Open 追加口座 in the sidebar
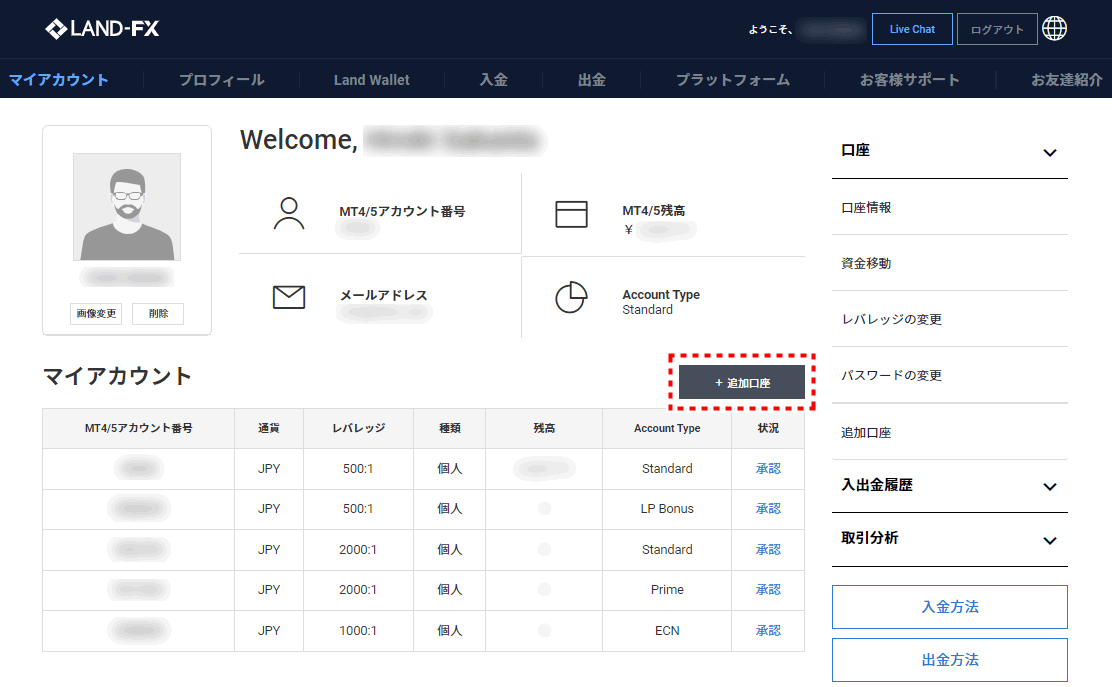This screenshot has height=687, width=1112. point(866,432)
